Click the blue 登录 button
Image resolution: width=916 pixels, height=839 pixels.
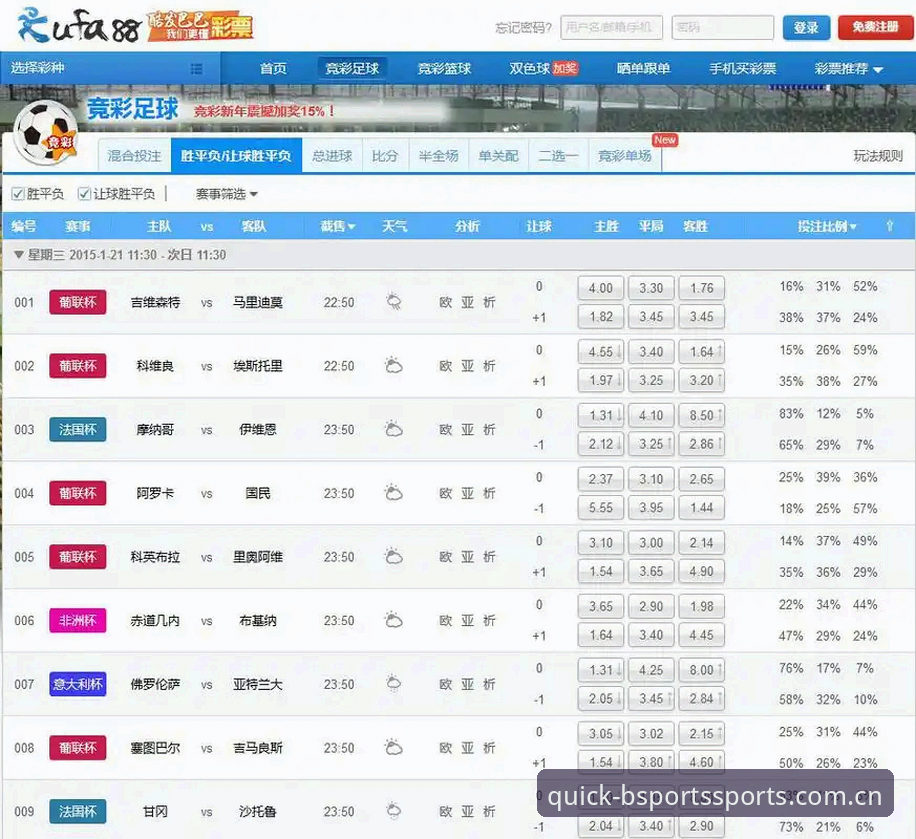(806, 27)
